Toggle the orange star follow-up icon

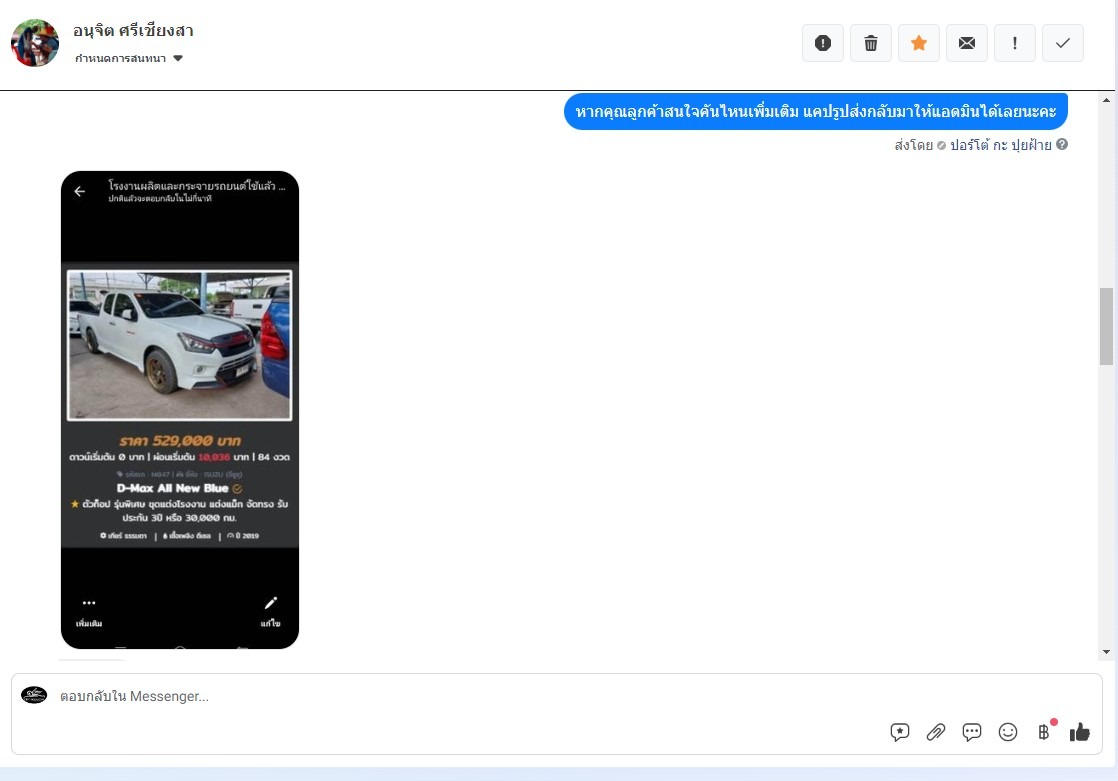point(919,43)
